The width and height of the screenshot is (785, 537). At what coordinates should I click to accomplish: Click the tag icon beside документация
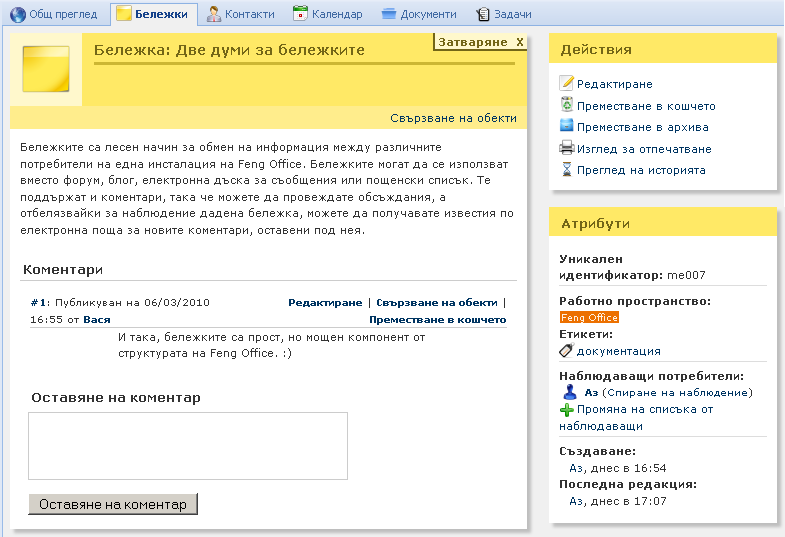[567, 351]
